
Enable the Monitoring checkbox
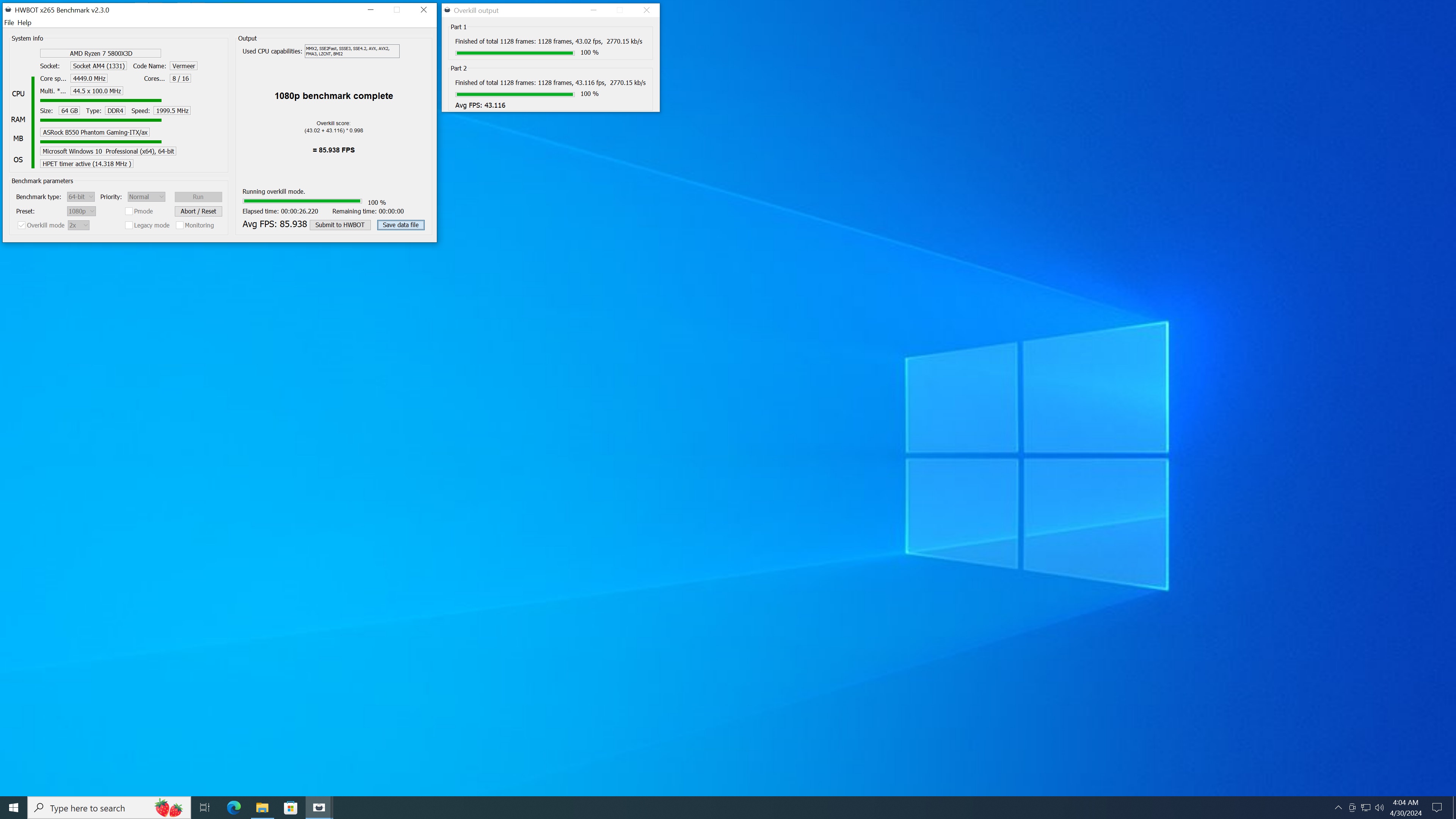[x=180, y=225]
